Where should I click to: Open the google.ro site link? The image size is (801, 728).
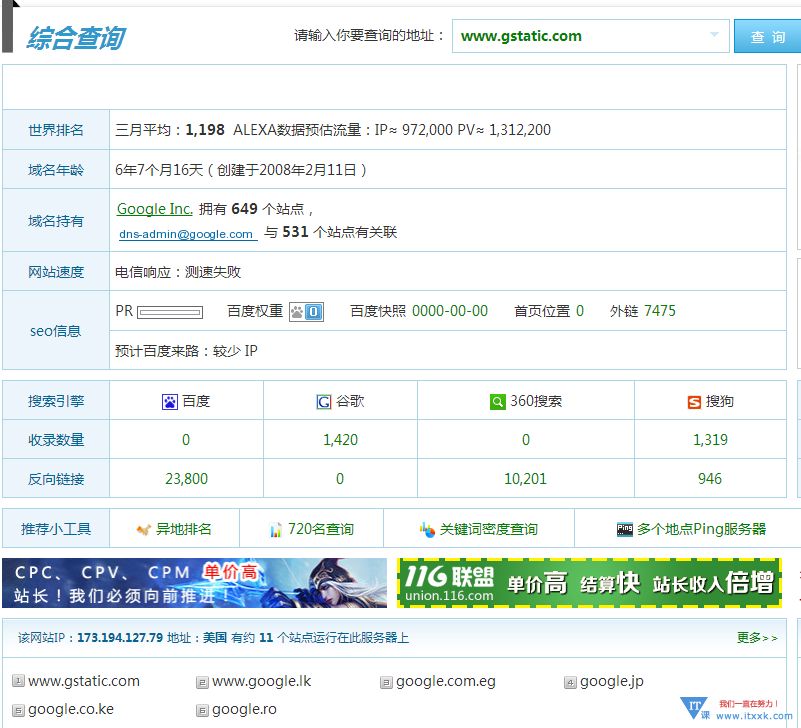tap(244, 709)
